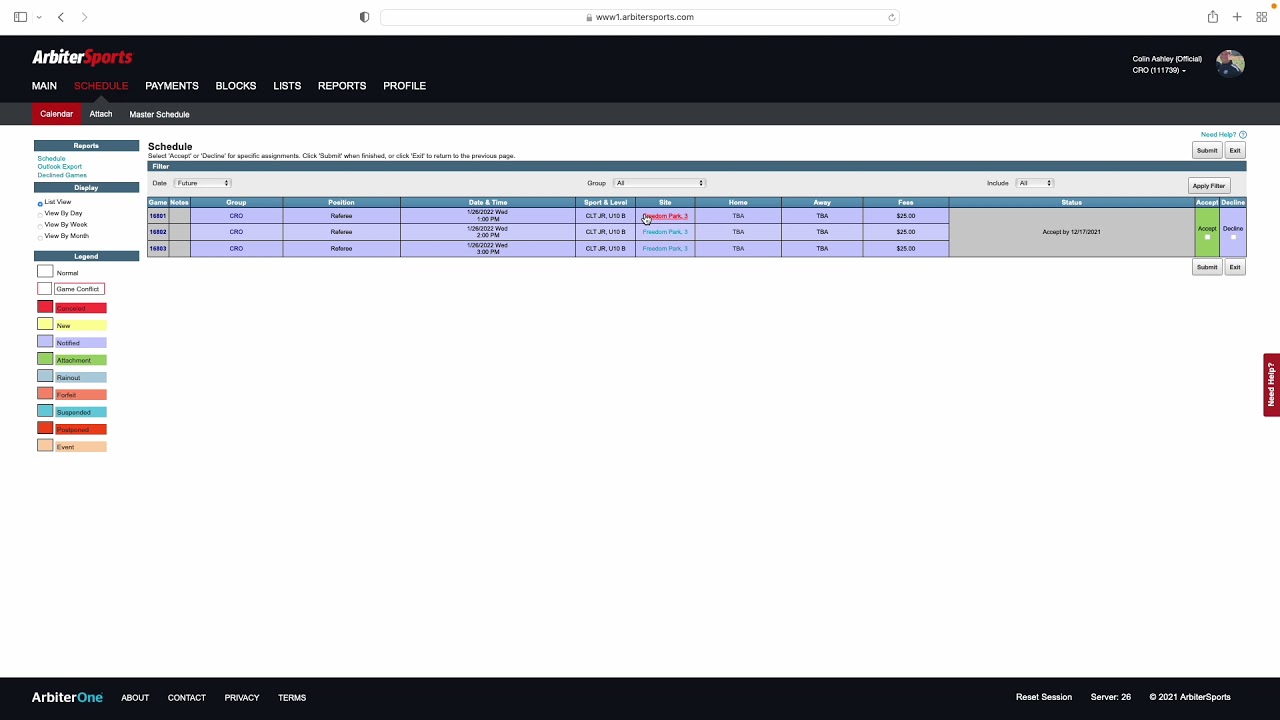Open the PROFILE menu
Screen dimensions: 1280x720
tap(405, 86)
